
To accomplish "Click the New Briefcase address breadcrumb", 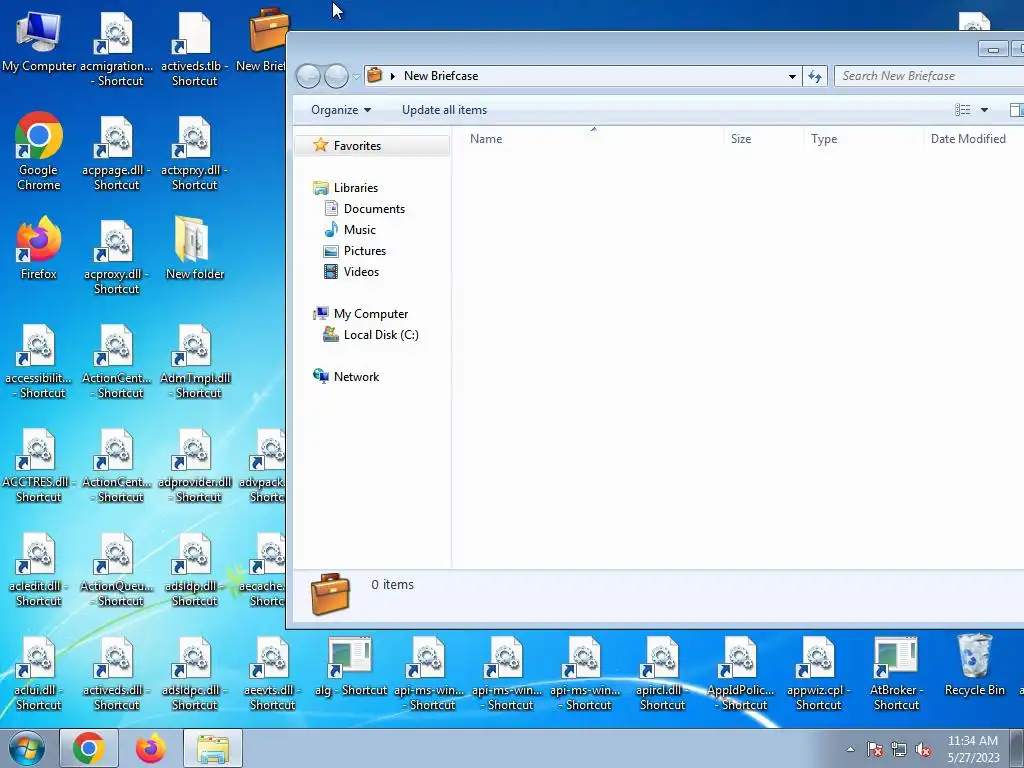I will pyautogui.click(x=441, y=76).
